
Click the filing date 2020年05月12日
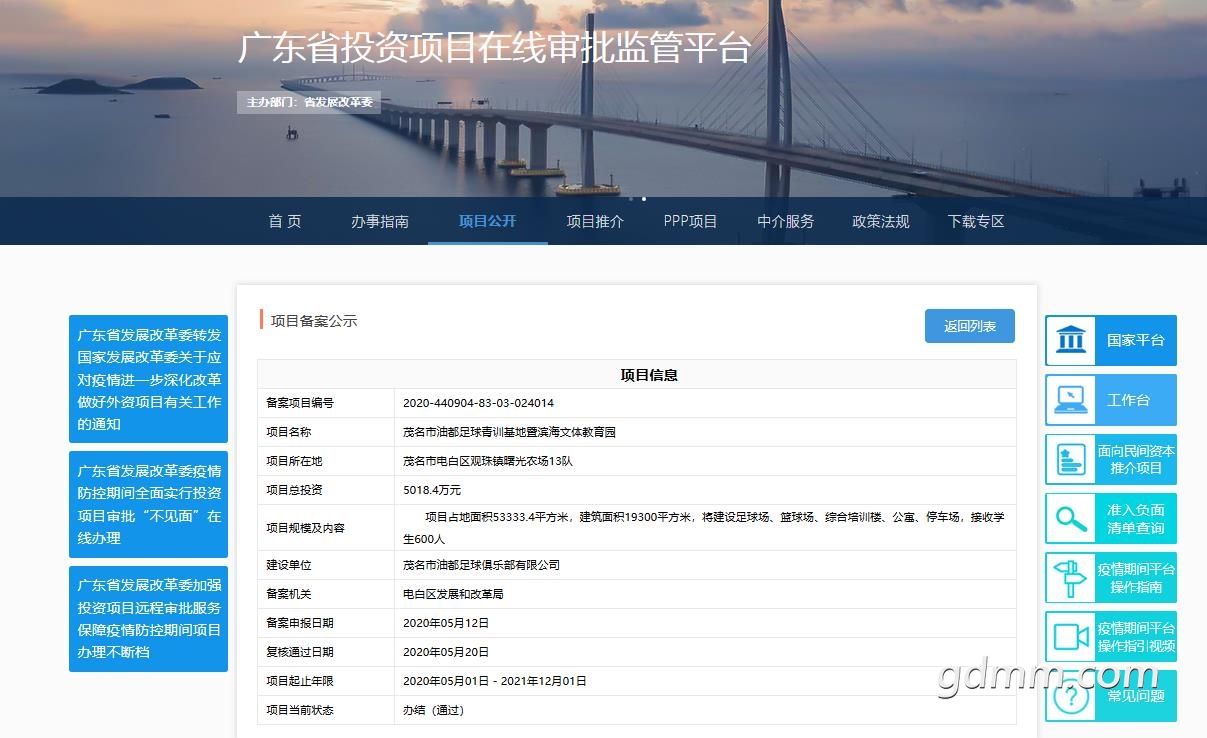click(x=446, y=623)
